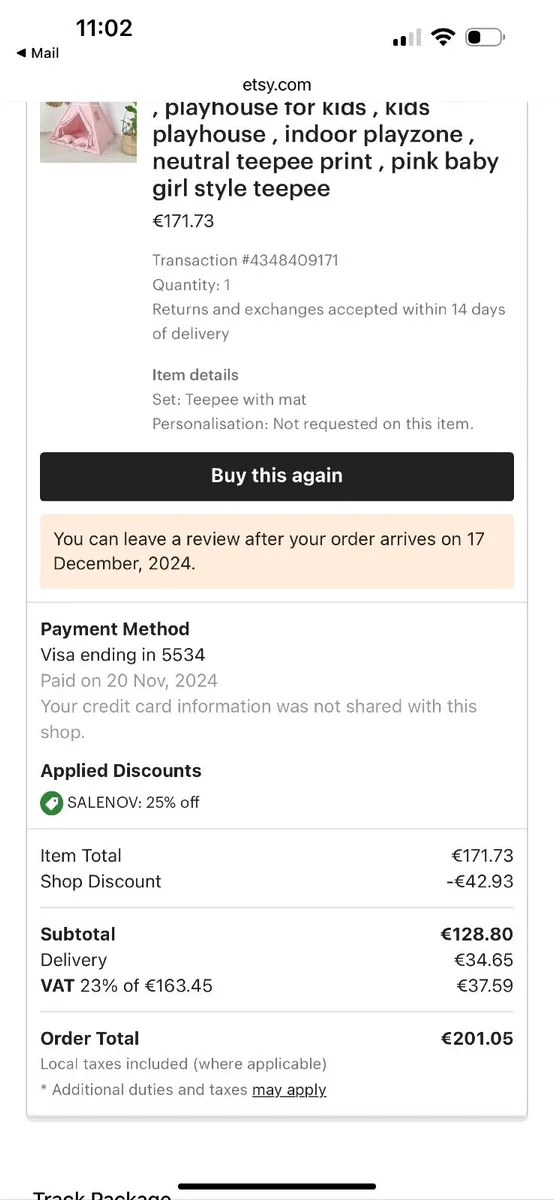Open the teepee product title
The image size is (554, 1200).
point(326,148)
